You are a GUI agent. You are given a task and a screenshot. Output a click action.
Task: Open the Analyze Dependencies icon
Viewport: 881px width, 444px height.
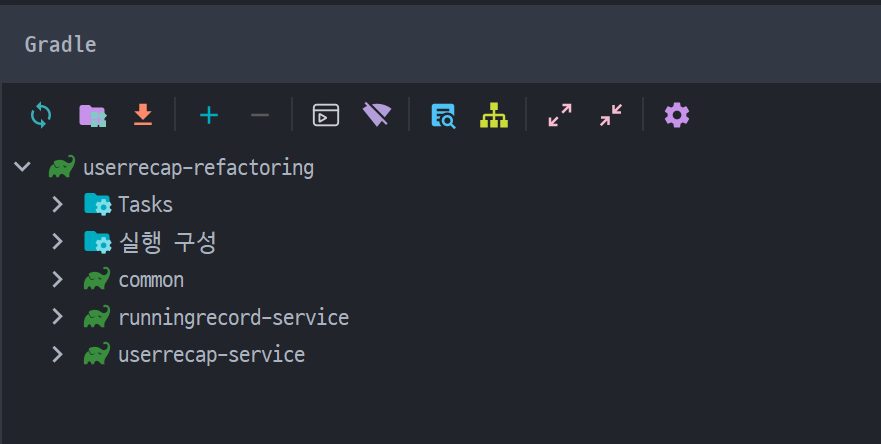click(x=443, y=115)
